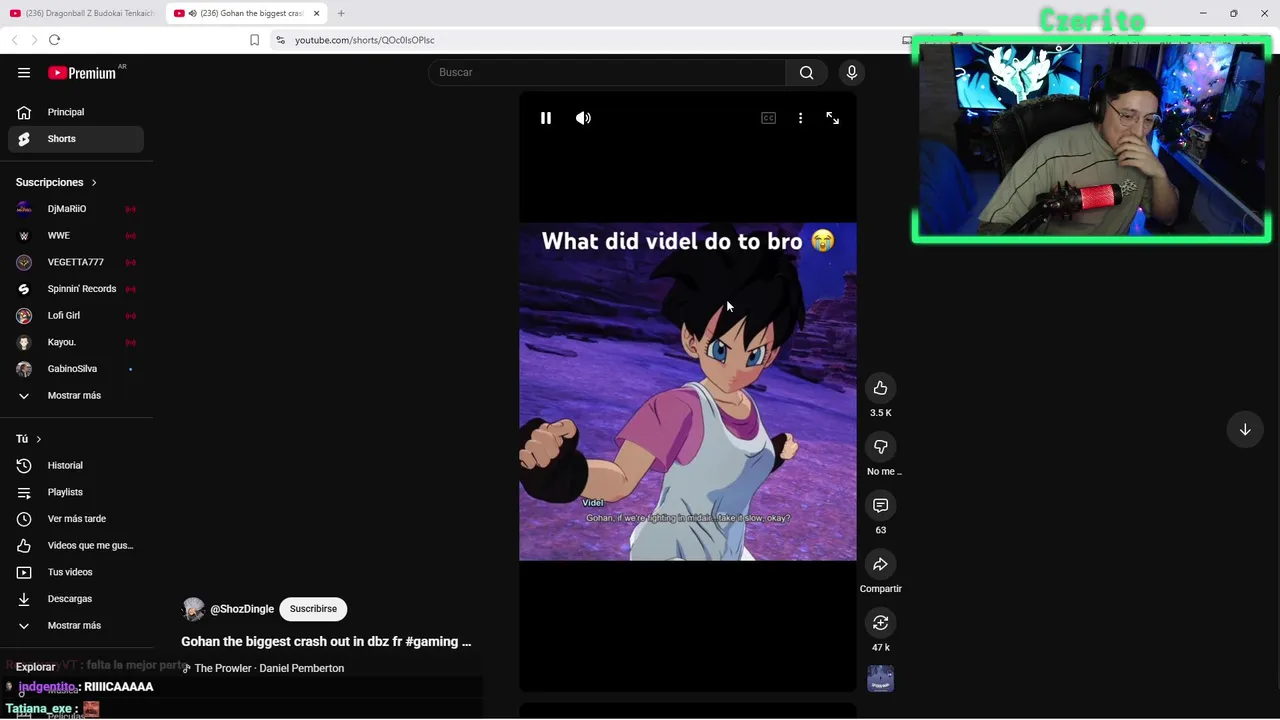Click the VEGETTA777 live indicator
This screenshot has width=1280, height=720.
(130, 262)
